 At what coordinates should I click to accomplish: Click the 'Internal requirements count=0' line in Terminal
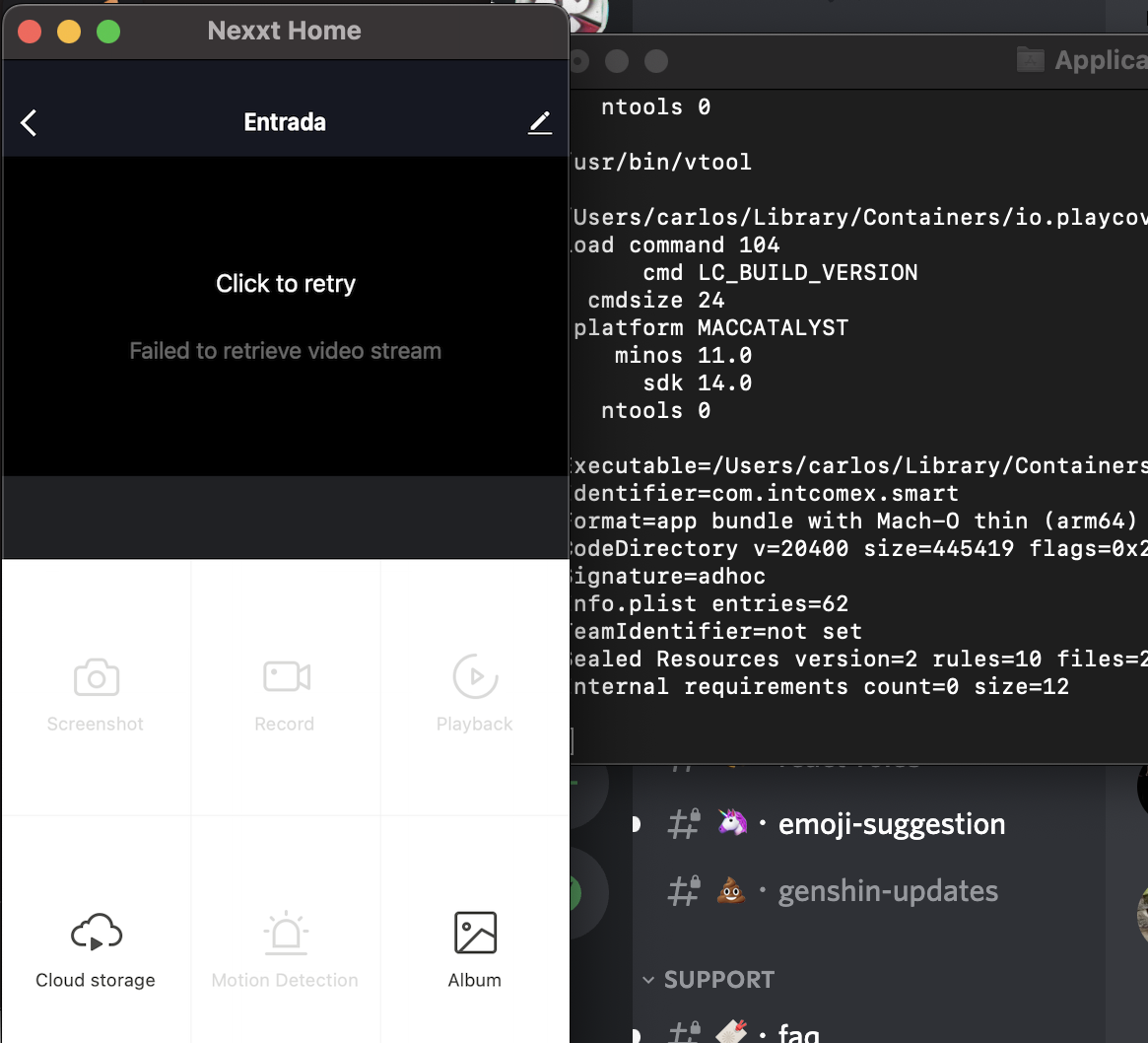821,687
